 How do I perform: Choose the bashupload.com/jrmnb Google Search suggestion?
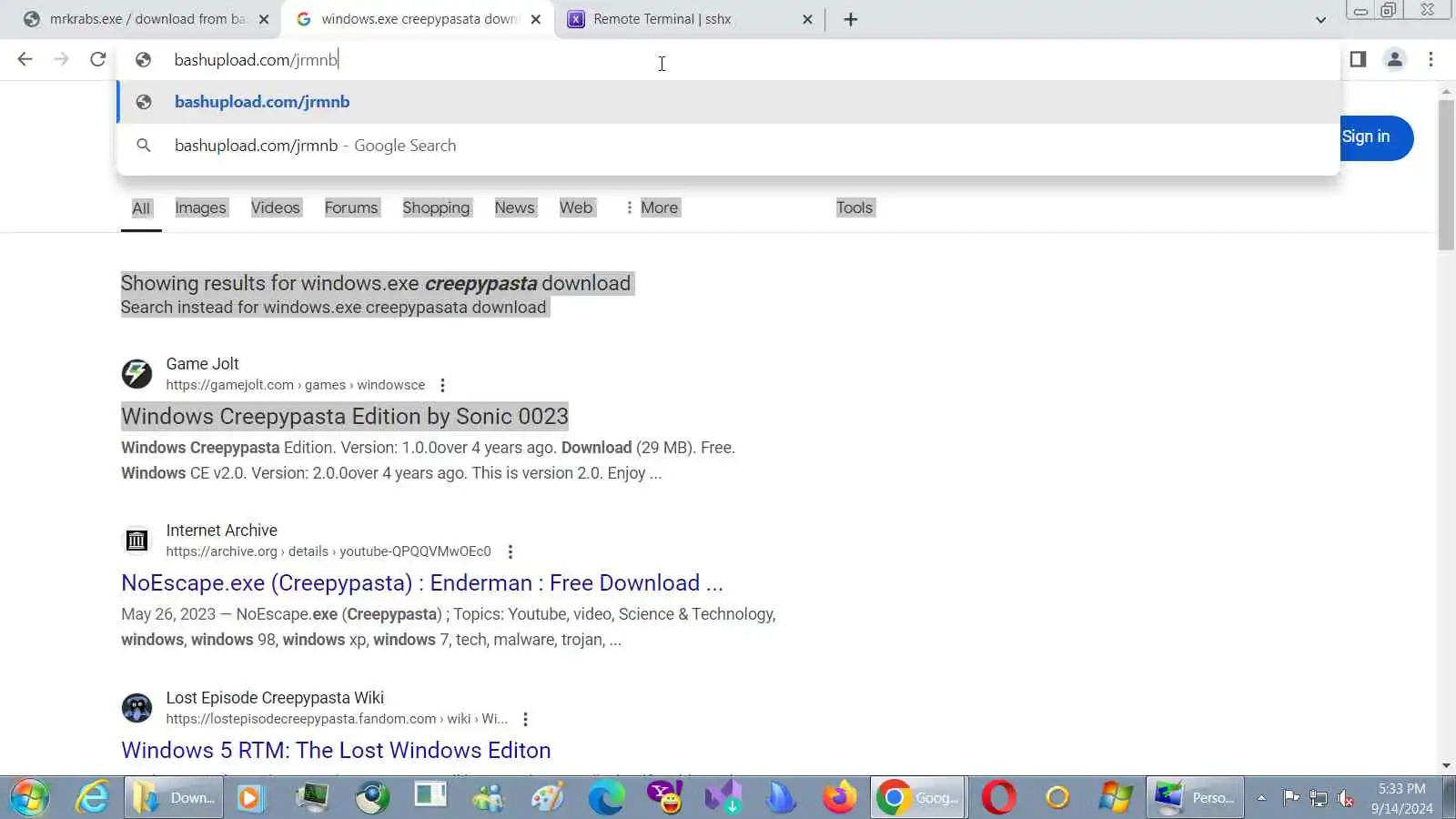click(x=728, y=146)
